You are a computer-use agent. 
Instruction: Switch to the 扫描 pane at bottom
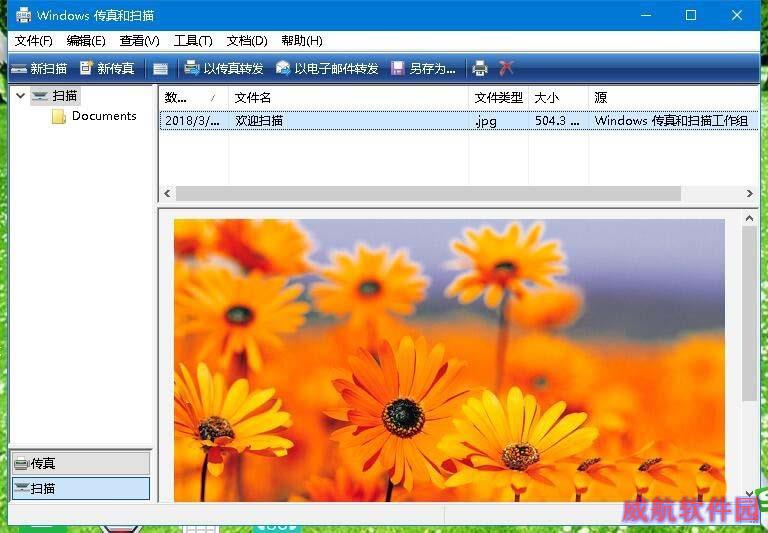[81, 488]
